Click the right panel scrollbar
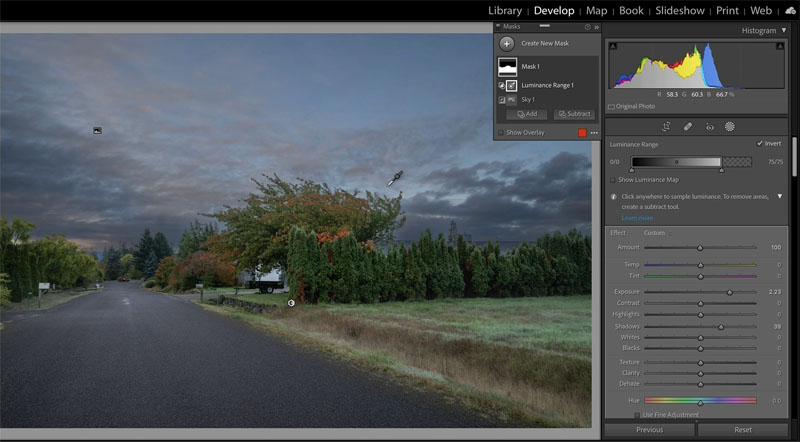Screen dimensions: 800x442 tap(794, 157)
